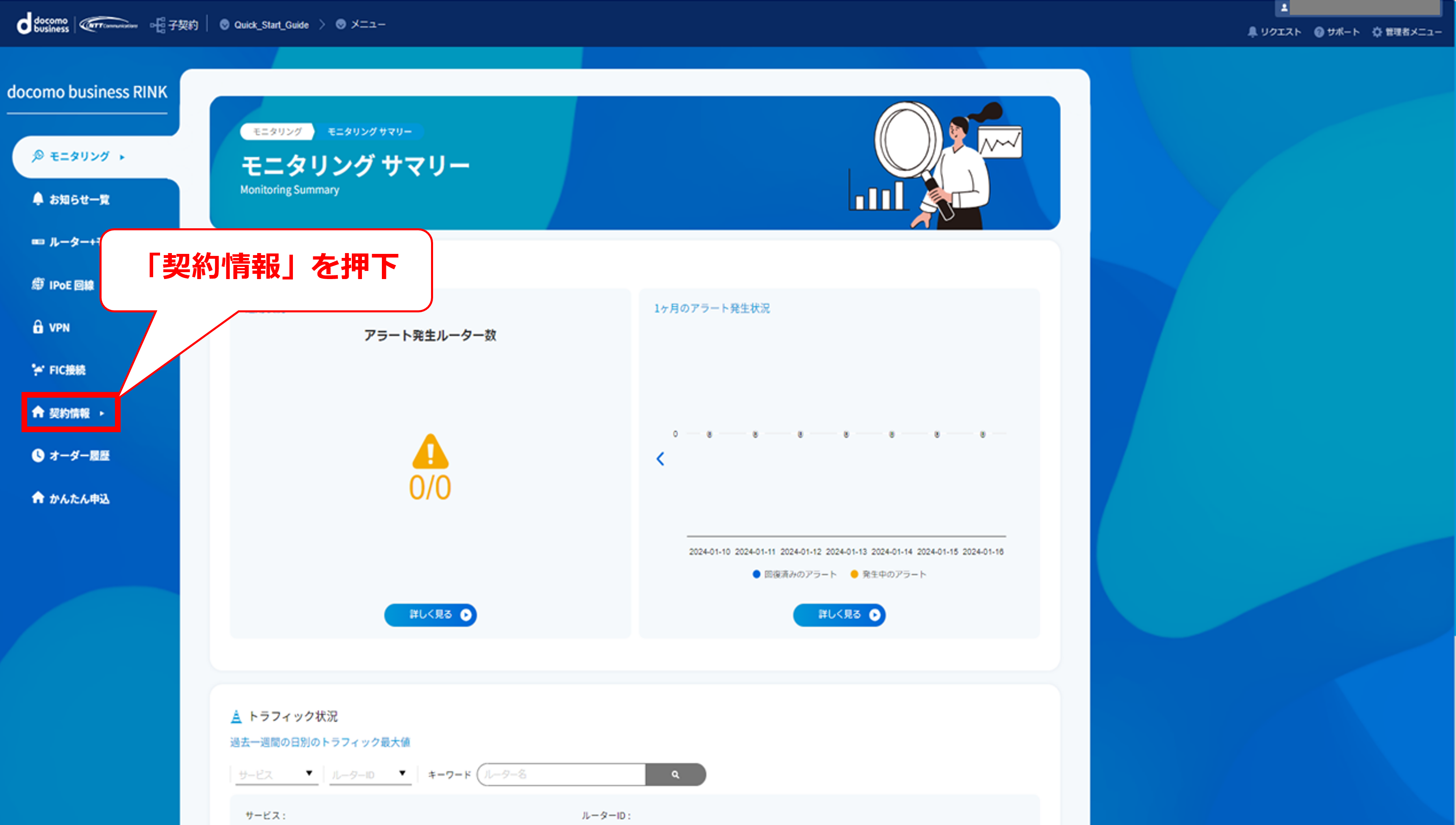Image resolution: width=1456 pixels, height=825 pixels.
Task: Click the FIC接続 connection icon
Action: click(x=38, y=369)
